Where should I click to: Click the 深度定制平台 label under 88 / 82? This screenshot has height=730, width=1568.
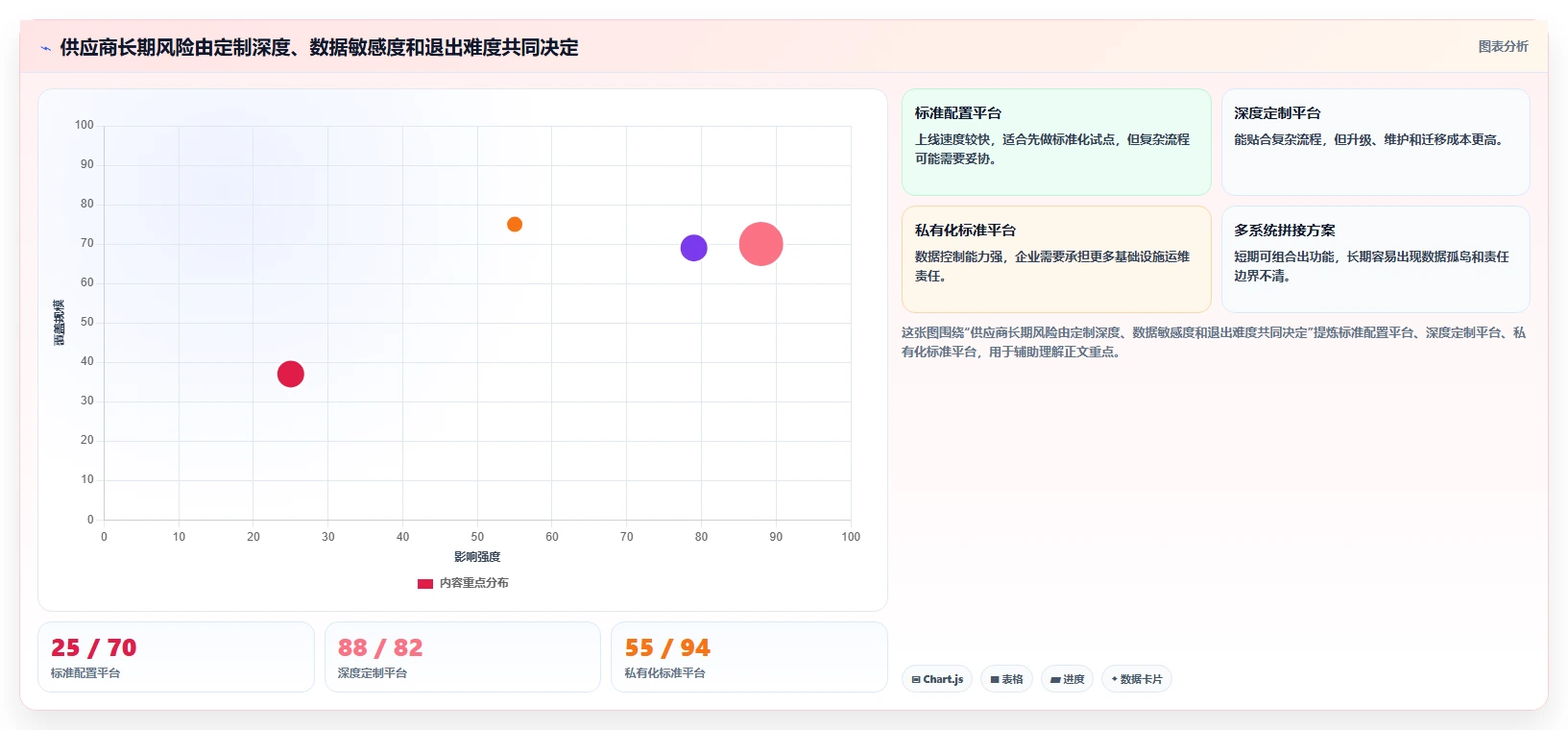pos(373,673)
